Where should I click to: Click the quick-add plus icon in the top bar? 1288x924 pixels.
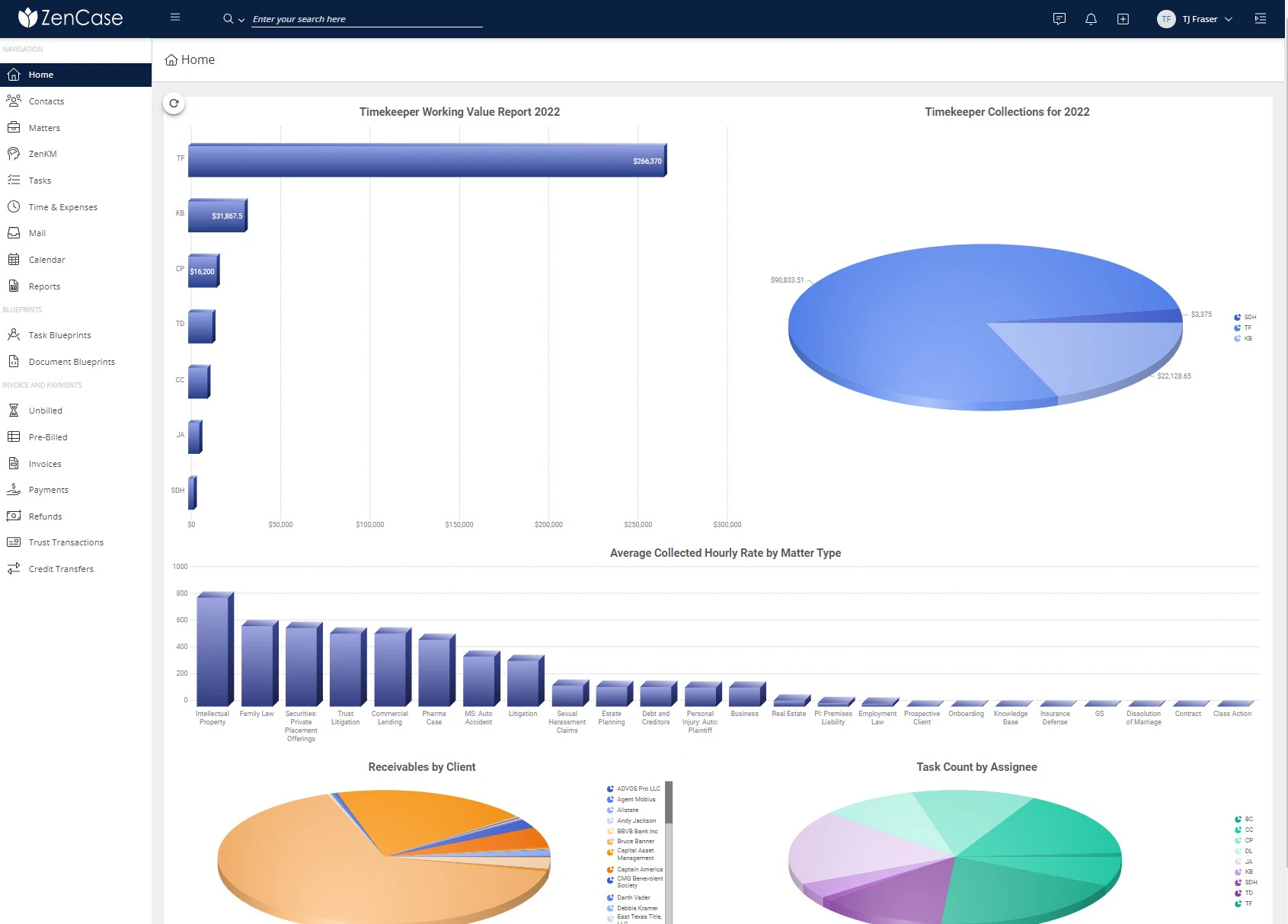coord(1123,19)
